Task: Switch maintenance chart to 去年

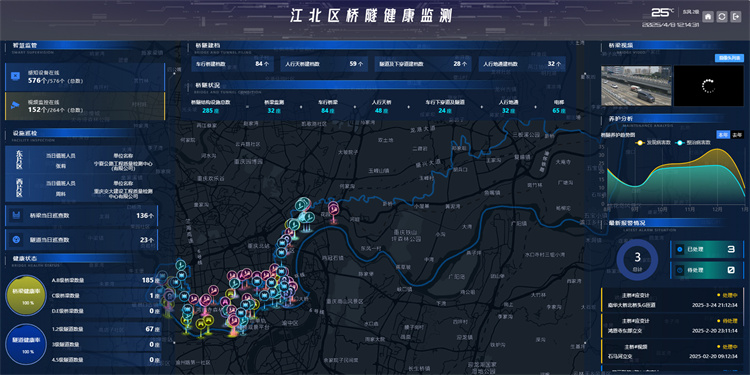Action: (737, 135)
